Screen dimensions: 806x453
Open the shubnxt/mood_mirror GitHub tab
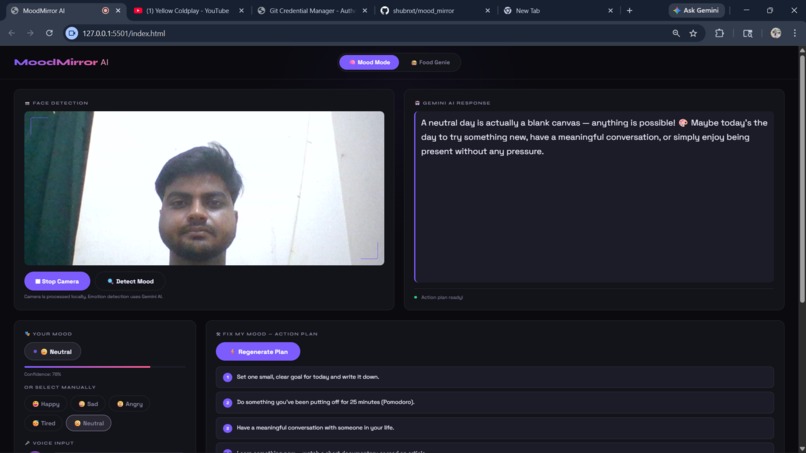(423, 10)
